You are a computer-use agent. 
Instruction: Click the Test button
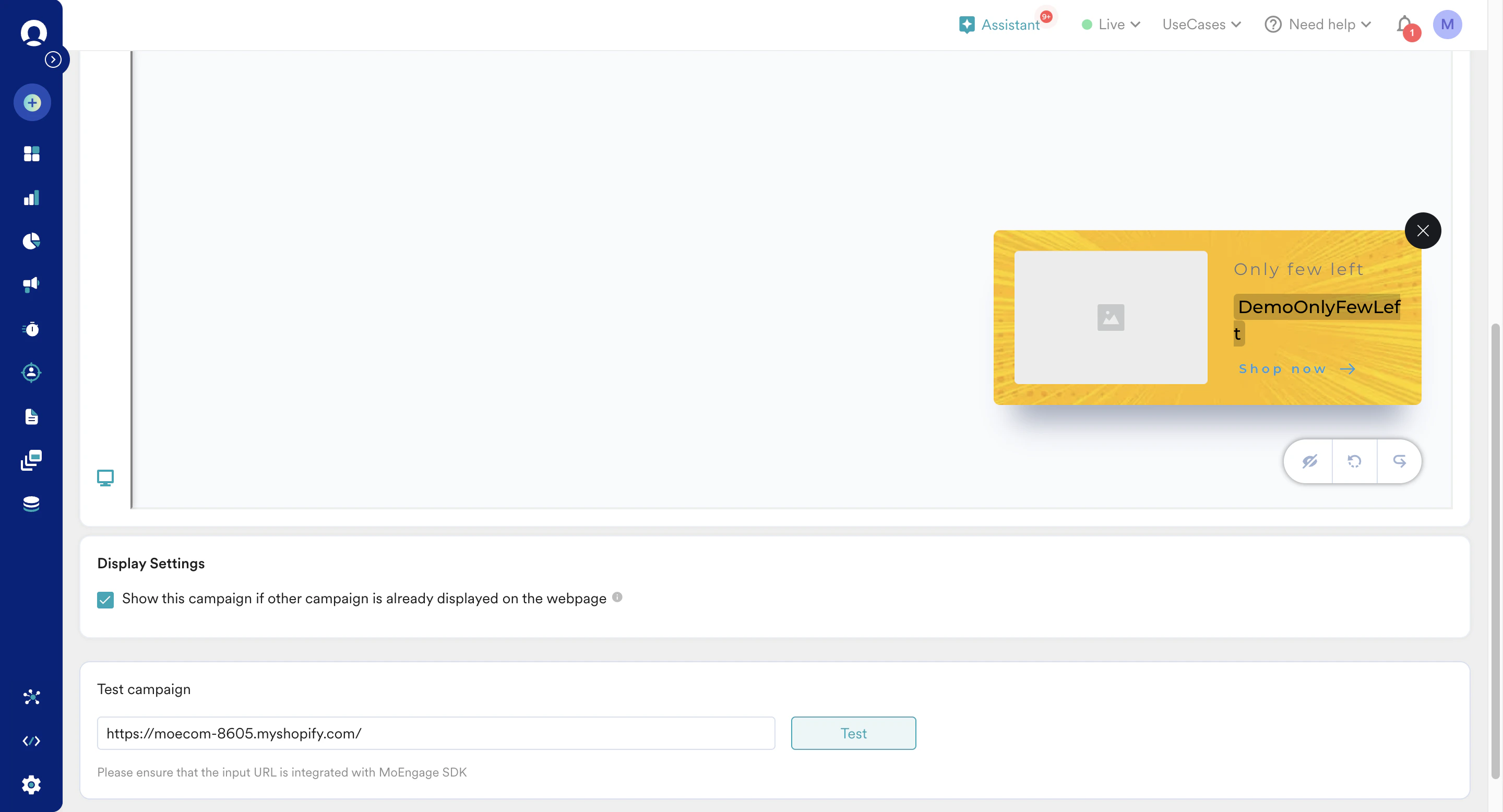853,733
